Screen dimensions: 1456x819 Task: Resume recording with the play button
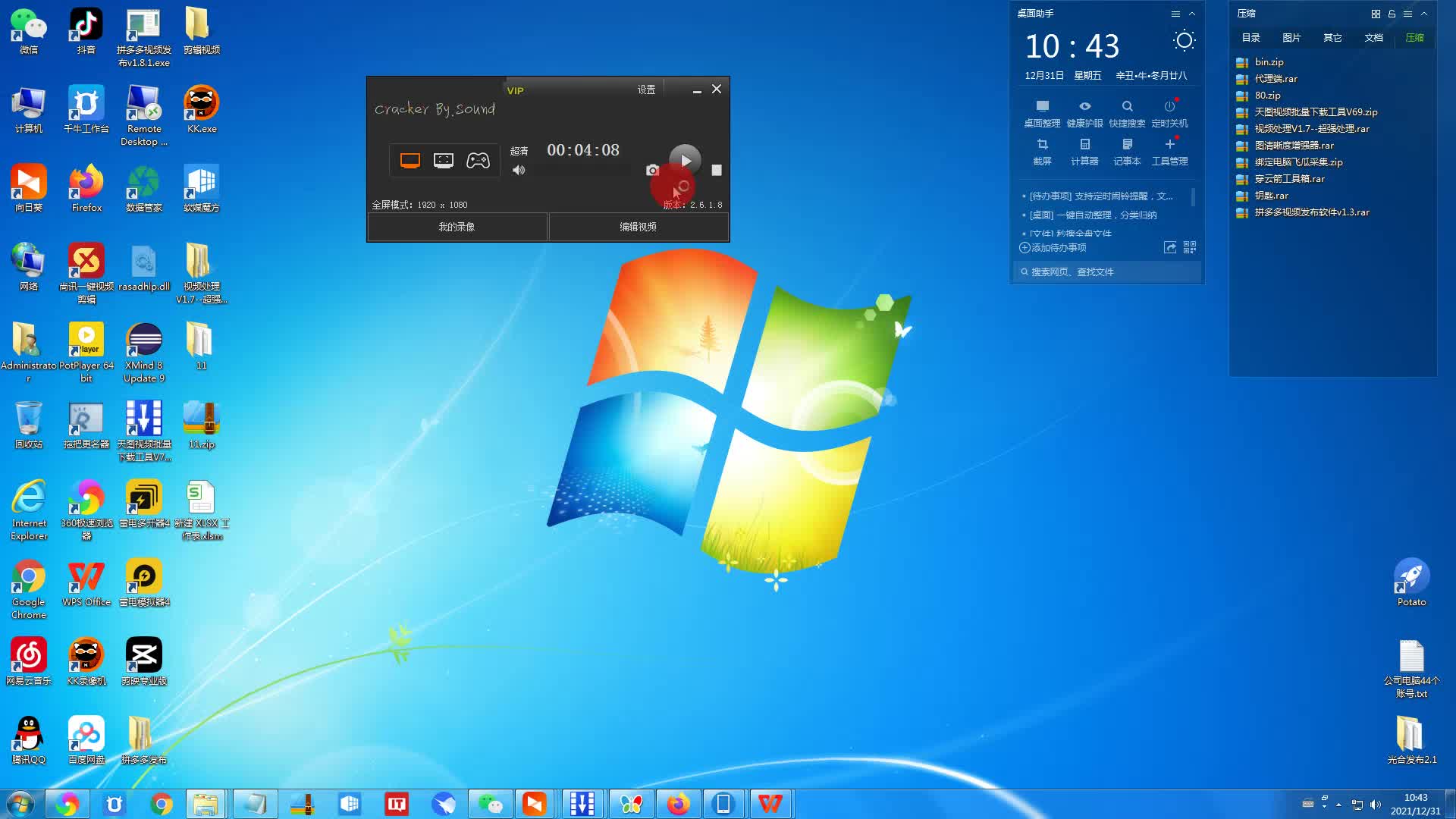[685, 160]
